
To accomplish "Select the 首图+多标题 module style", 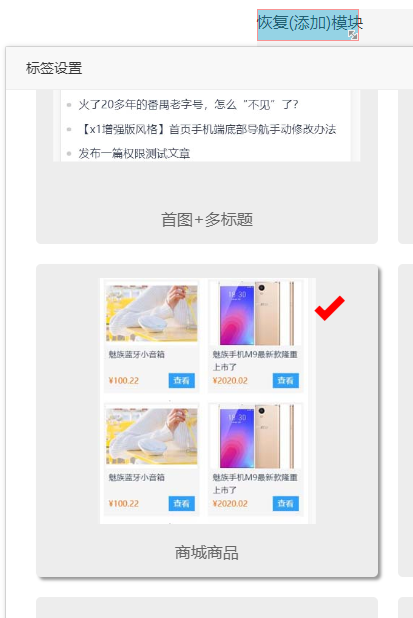I will (x=207, y=220).
